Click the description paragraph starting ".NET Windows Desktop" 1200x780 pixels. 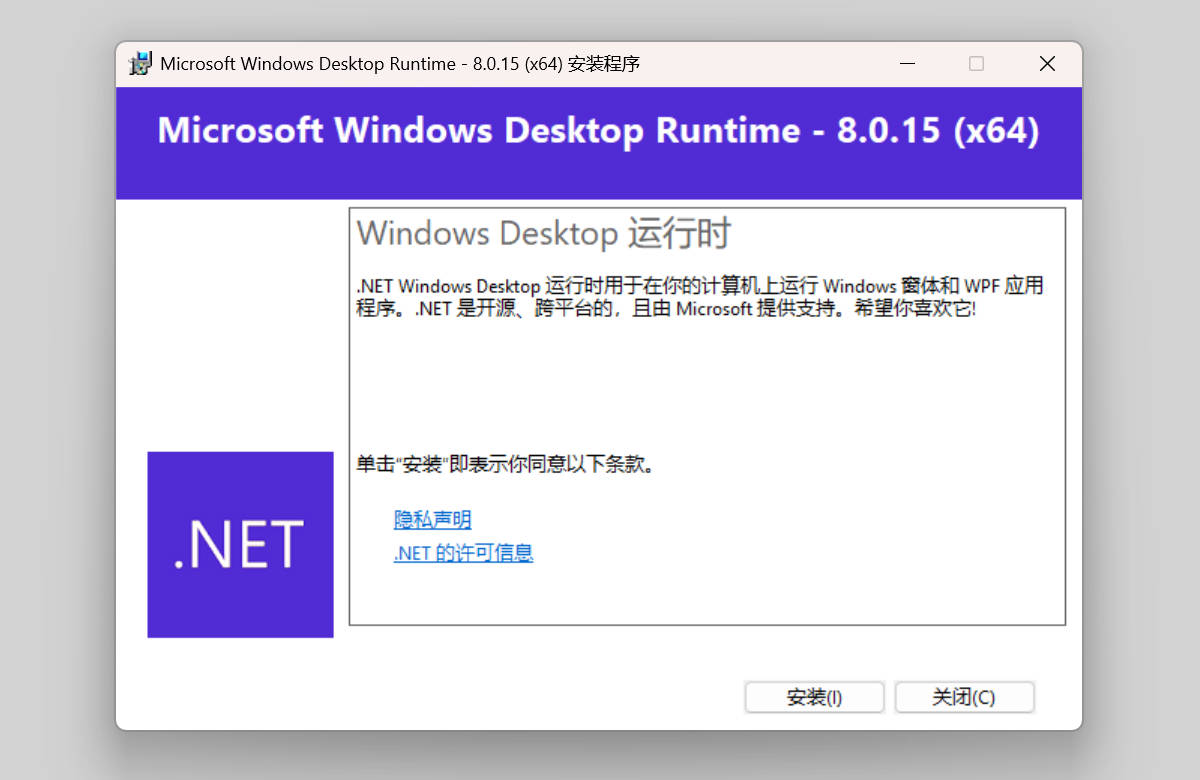pyautogui.click(x=700, y=297)
